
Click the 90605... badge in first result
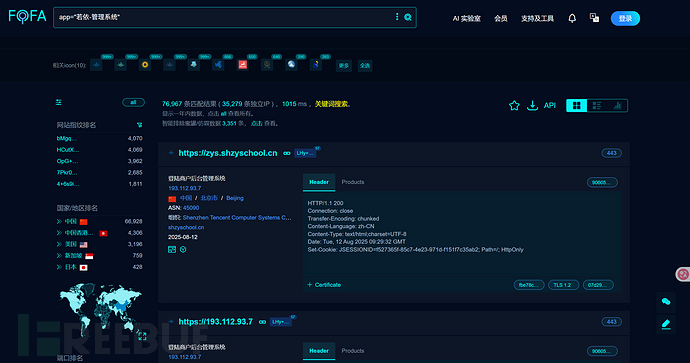coord(602,183)
